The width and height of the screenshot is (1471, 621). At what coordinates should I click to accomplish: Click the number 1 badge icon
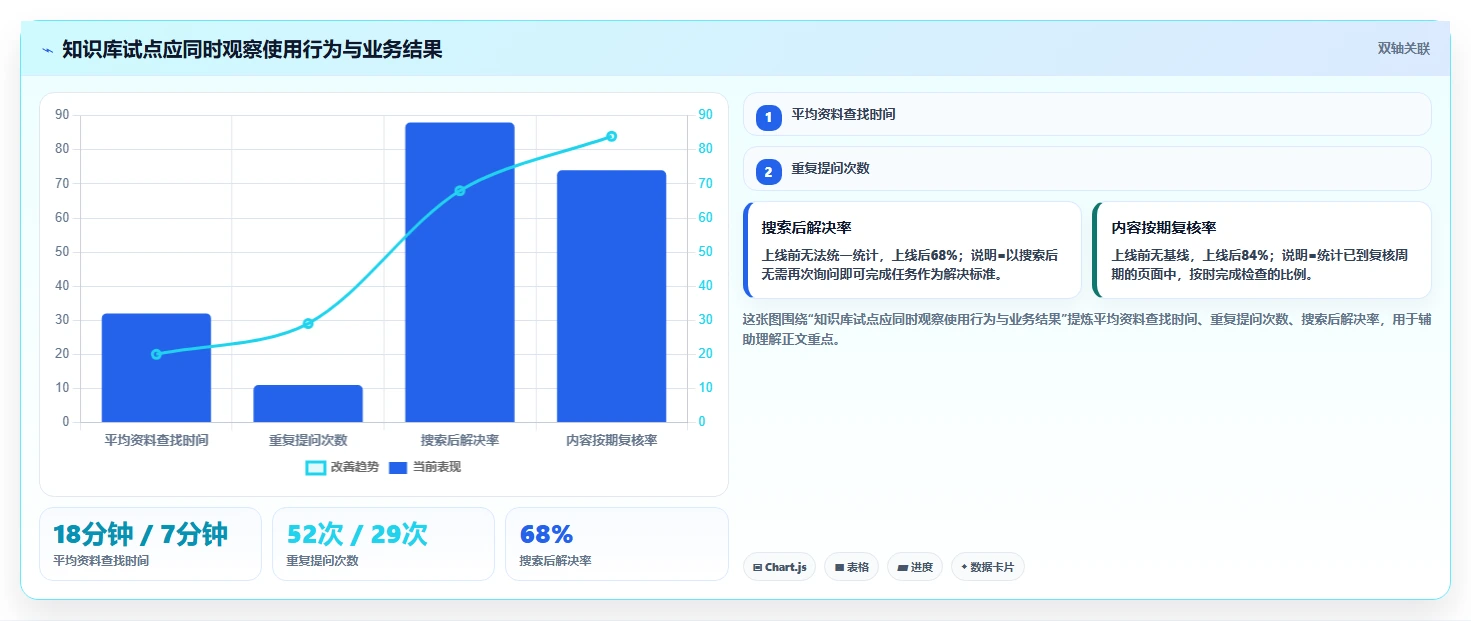[768, 118]
